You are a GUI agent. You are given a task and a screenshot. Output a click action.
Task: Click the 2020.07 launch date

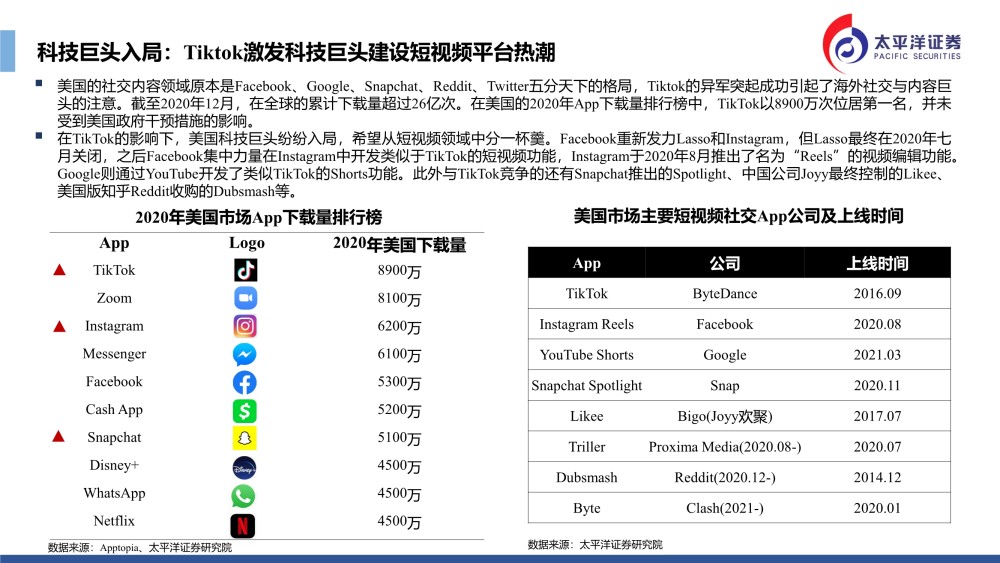click(877, 446)
